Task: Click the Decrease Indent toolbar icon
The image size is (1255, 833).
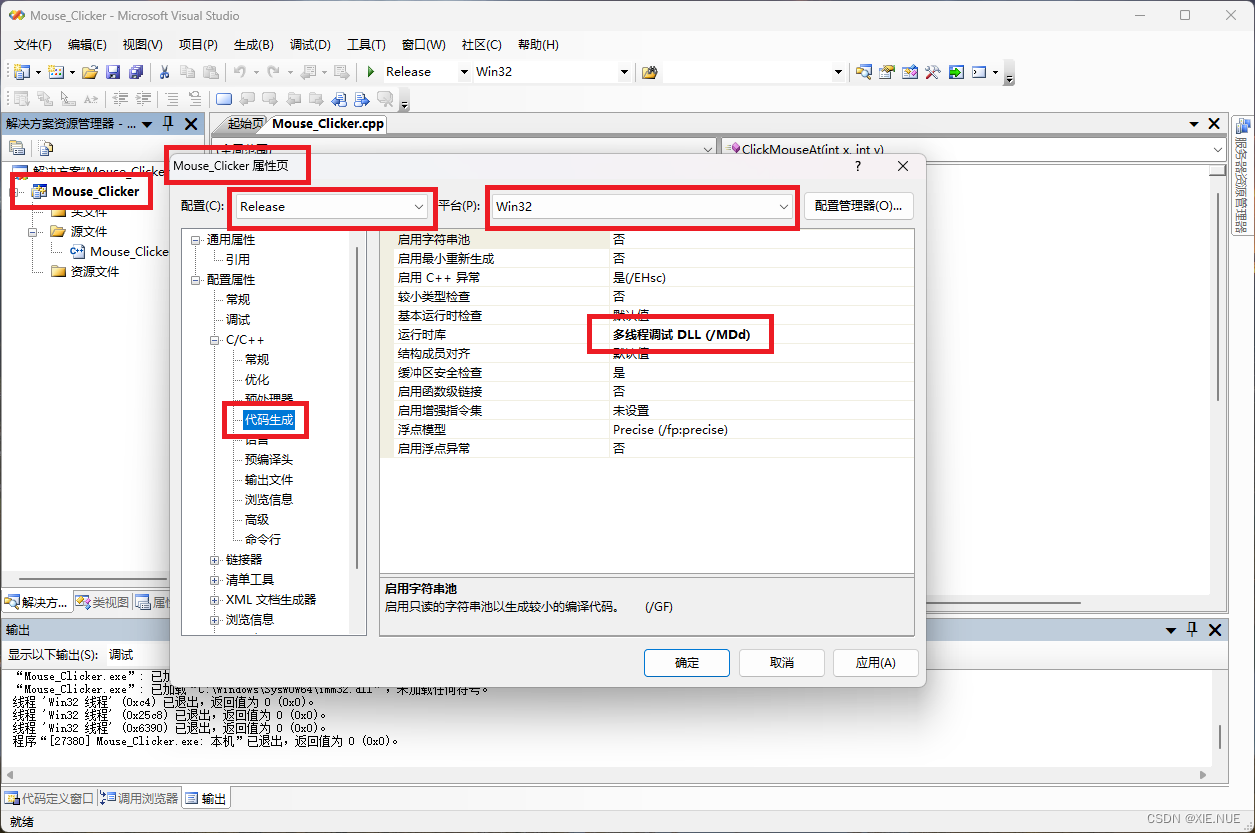Action: (x=120, y=98)
